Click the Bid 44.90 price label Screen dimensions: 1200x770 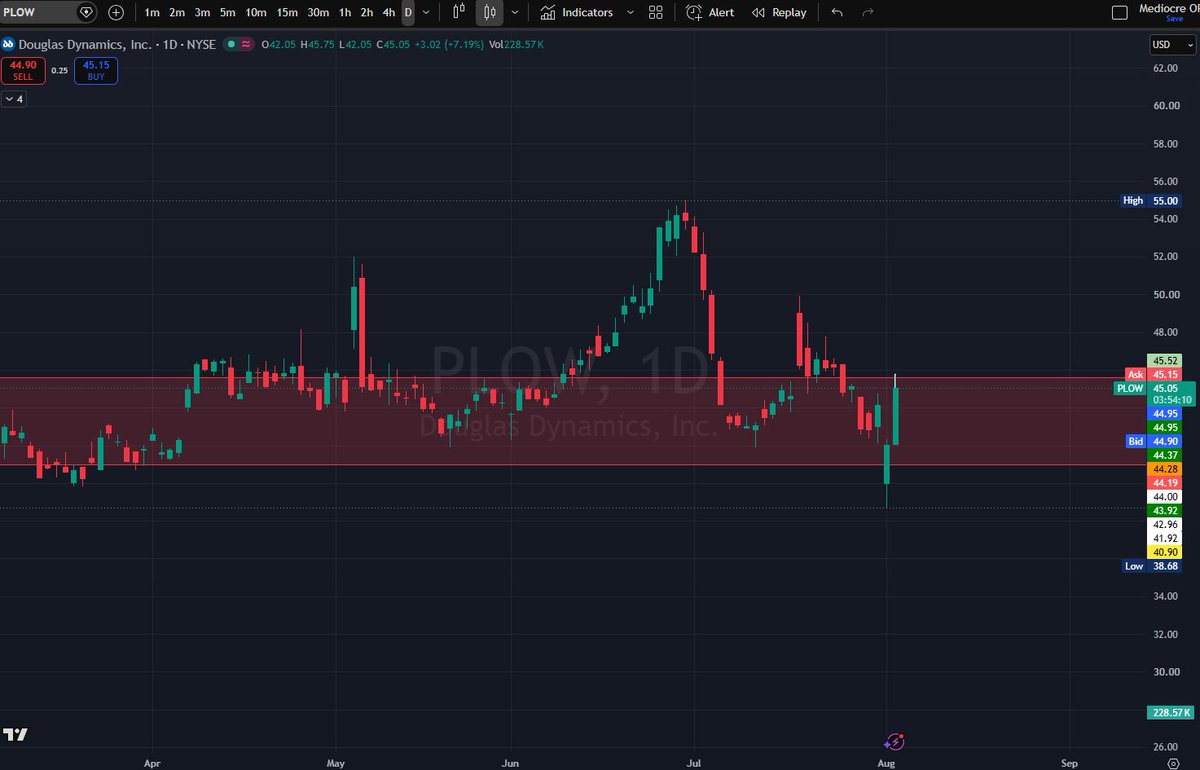click(x=1154, y=441)
